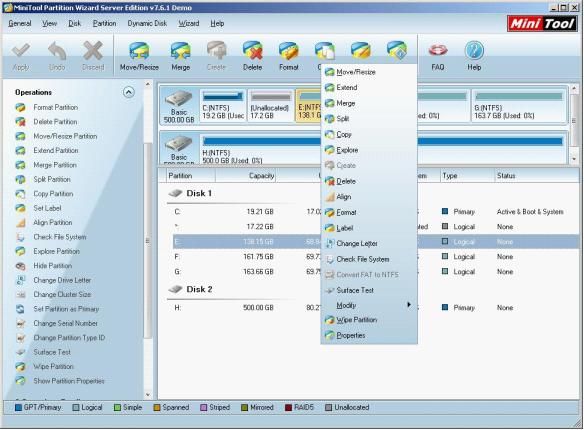
Task: Open the FAQ lifebuoy icon
Action: tap(438, 51)
